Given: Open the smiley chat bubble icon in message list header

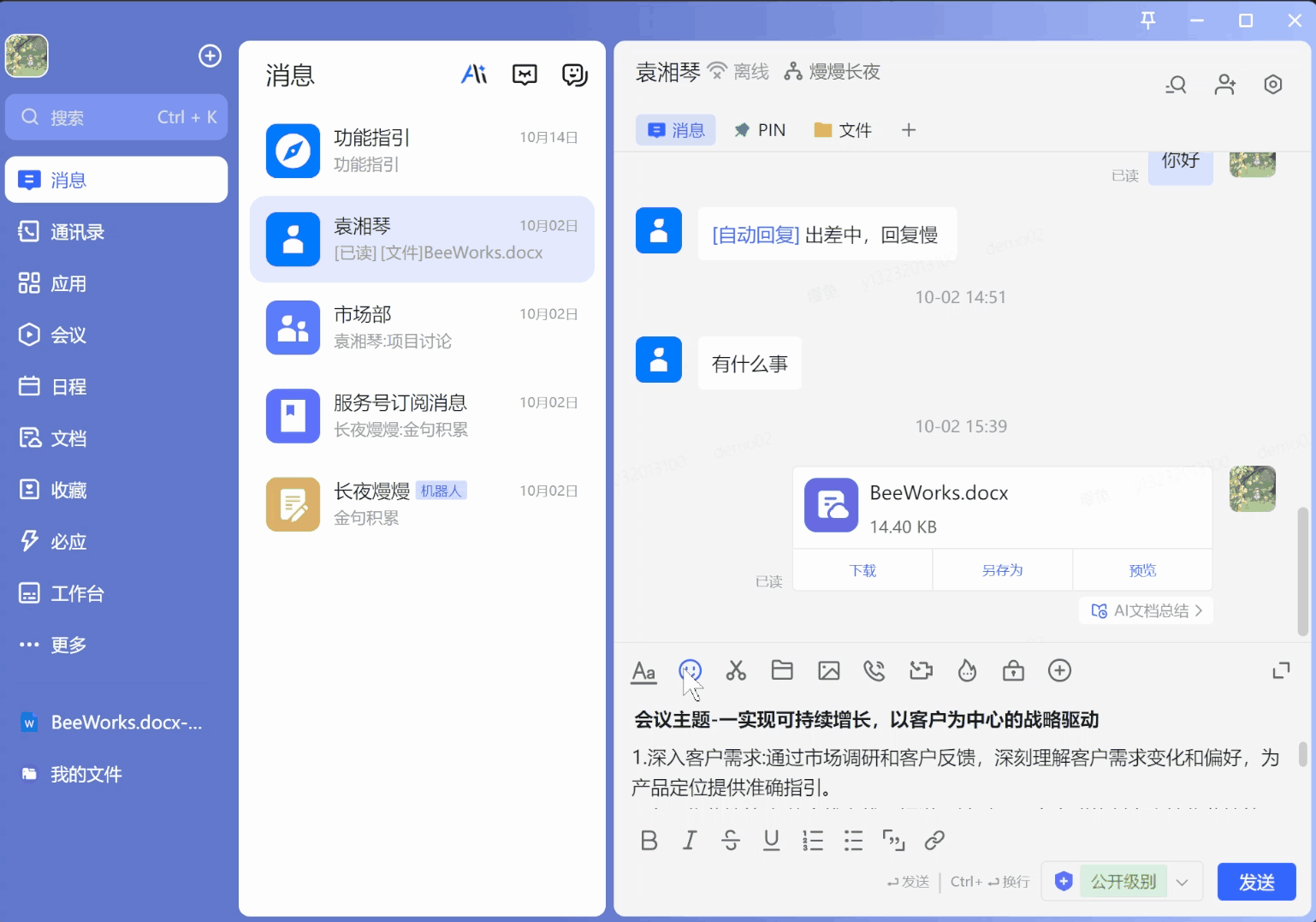Looking at the screenshot, I should [x=575, y=74].
